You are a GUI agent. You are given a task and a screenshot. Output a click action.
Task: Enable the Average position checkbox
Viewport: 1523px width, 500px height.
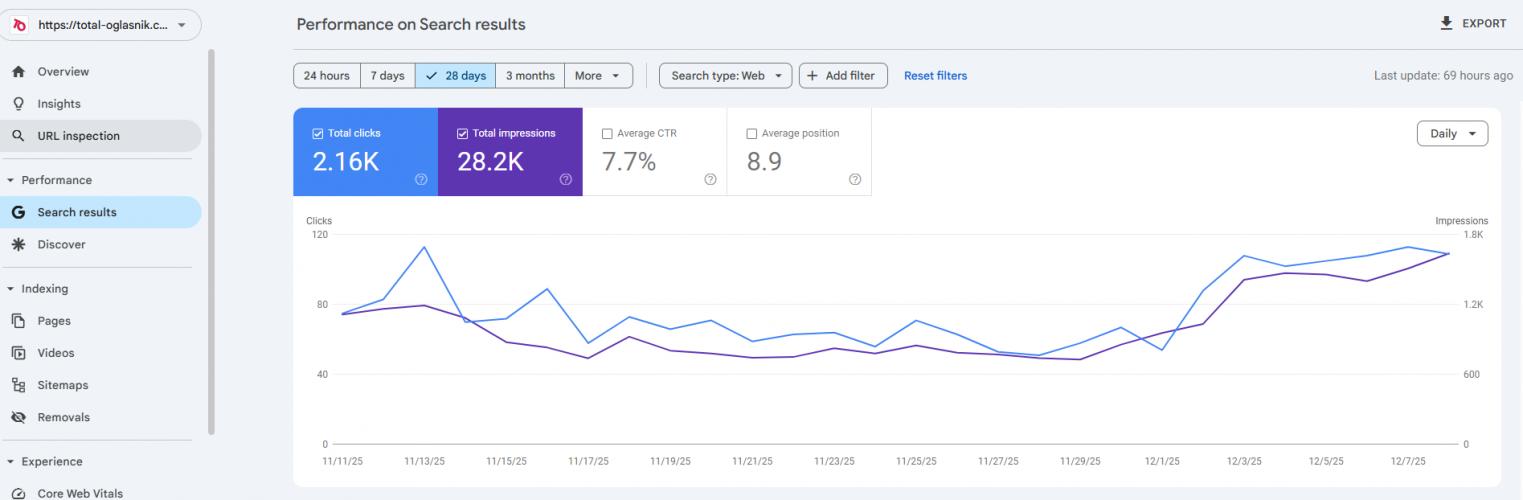752,133
